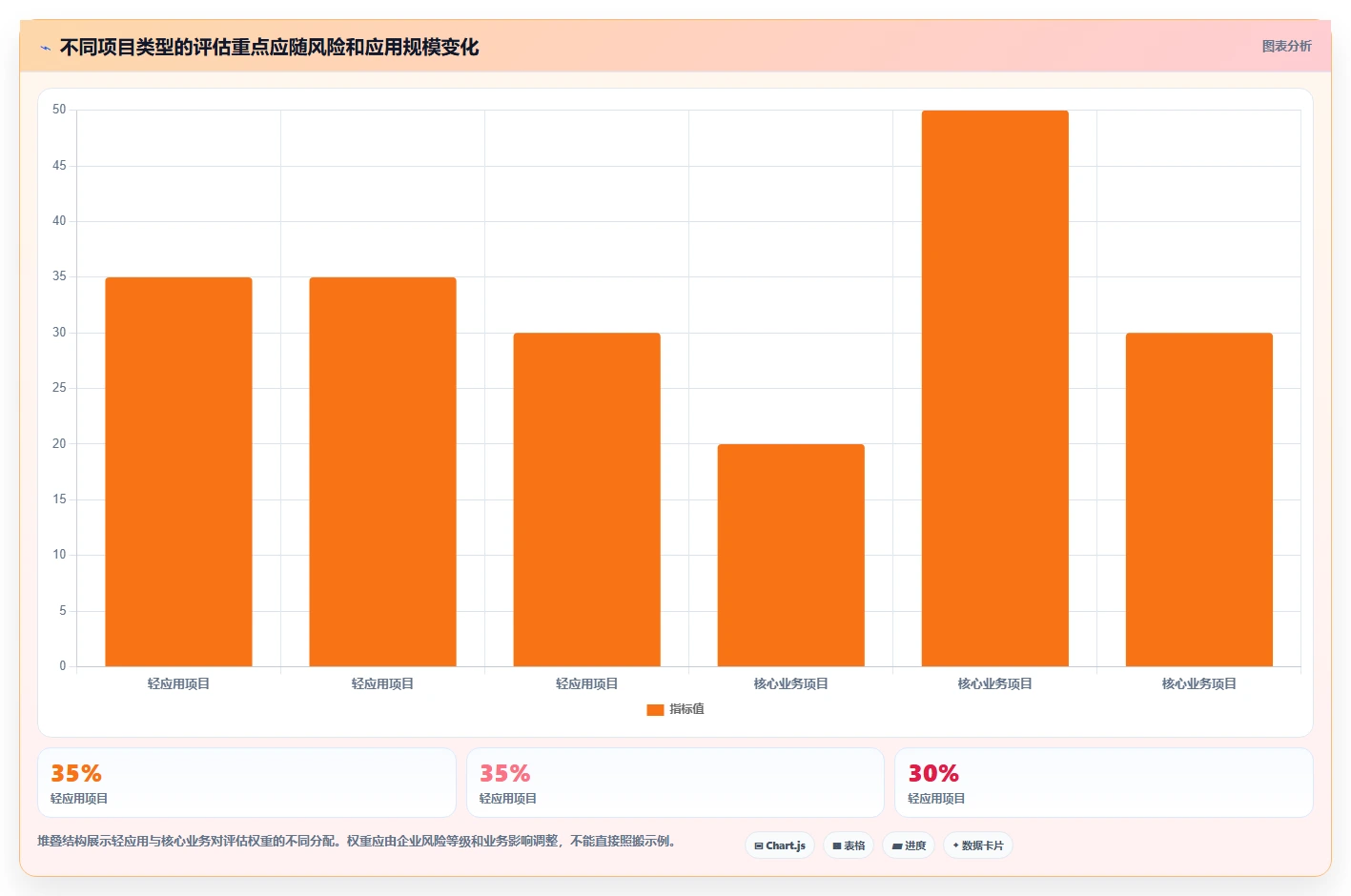Screen dimensions: 1351x896
Task: Click the x-axis label under the 20 bar
Action: (790, 683)
